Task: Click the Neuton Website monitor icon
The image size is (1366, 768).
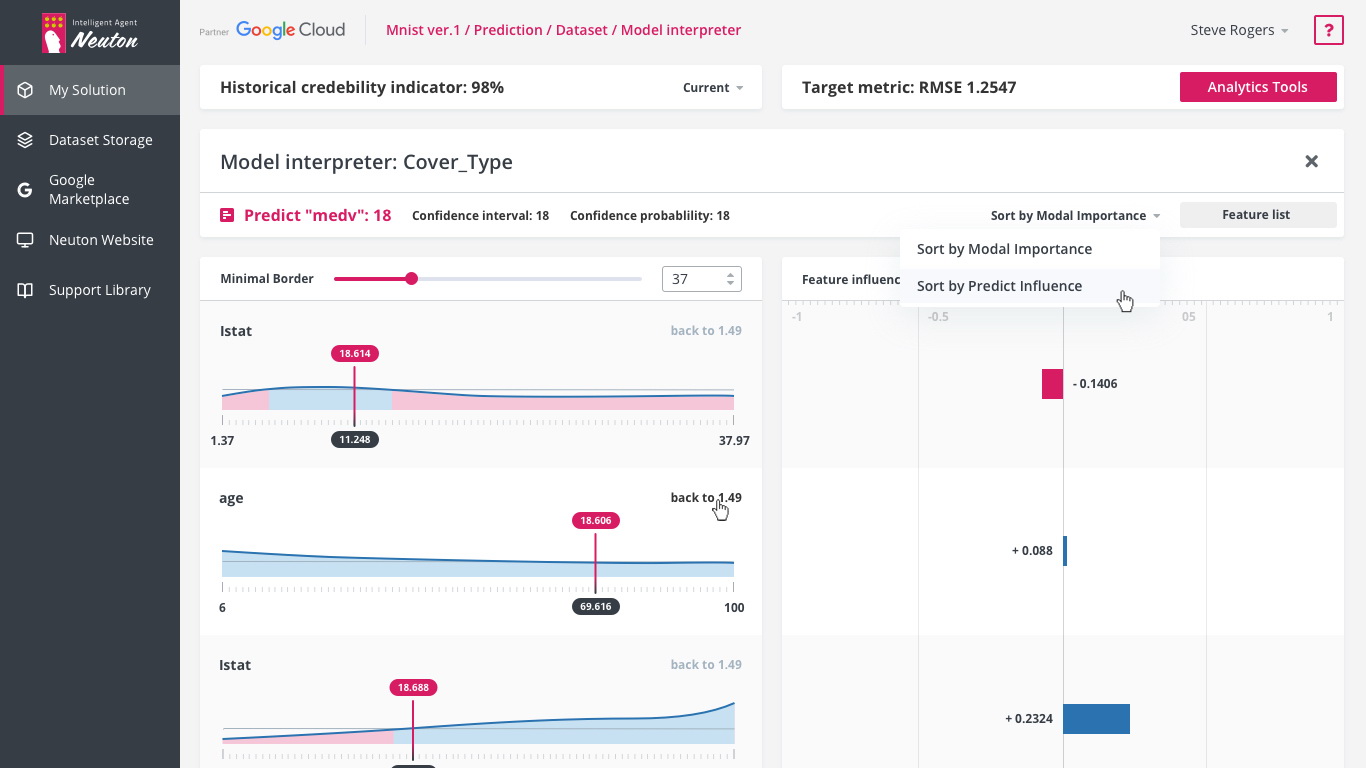Action: pos(25,240)
